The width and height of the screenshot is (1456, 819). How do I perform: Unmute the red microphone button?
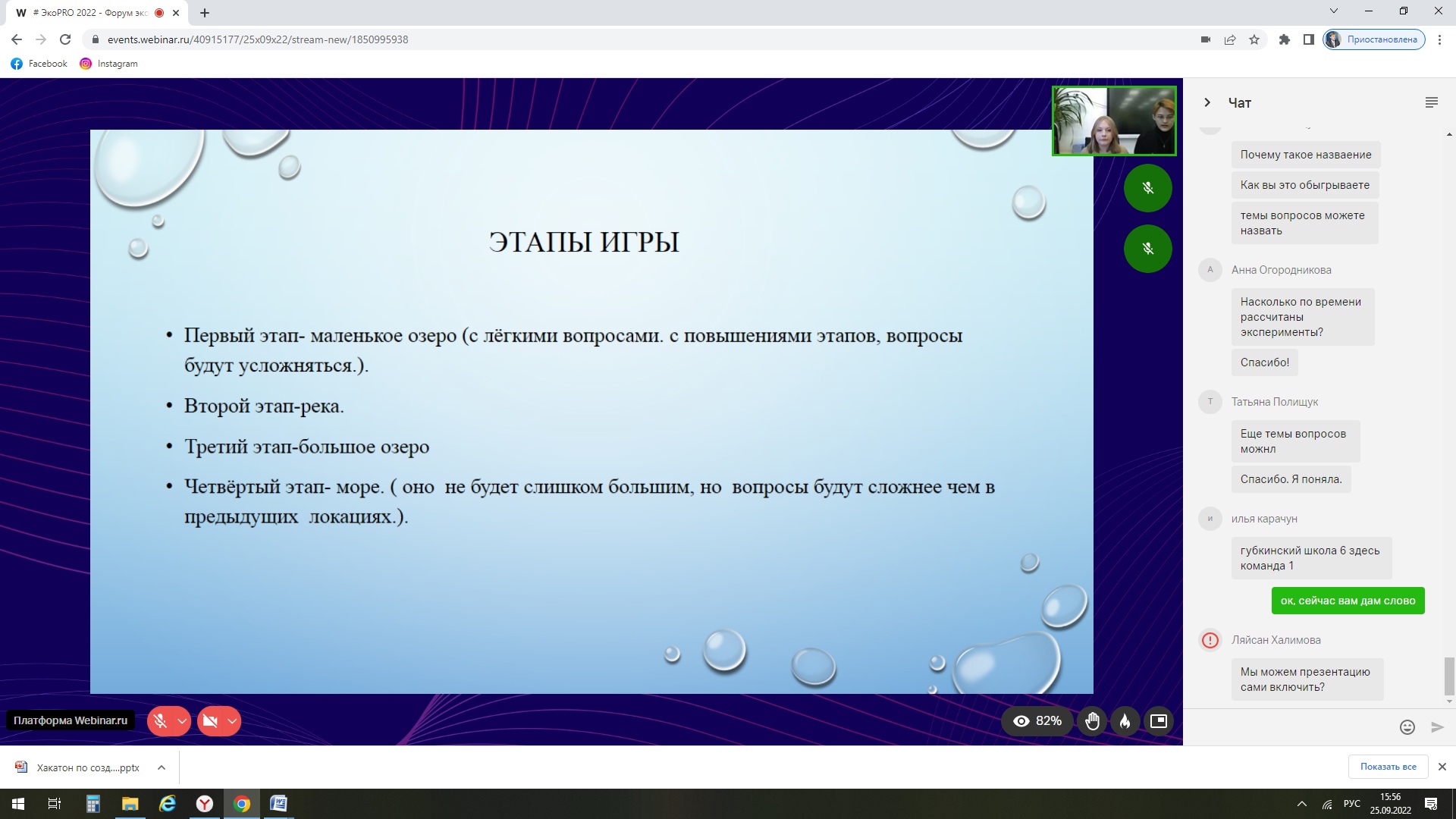[x=160, y=721]
